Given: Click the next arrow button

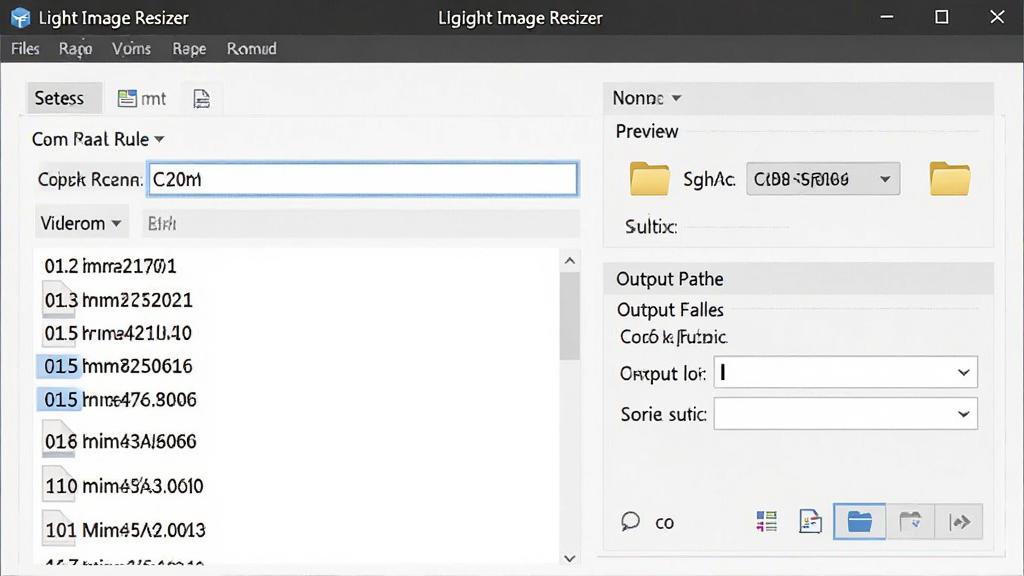Looking at the screenshot, I should (959, 521).
